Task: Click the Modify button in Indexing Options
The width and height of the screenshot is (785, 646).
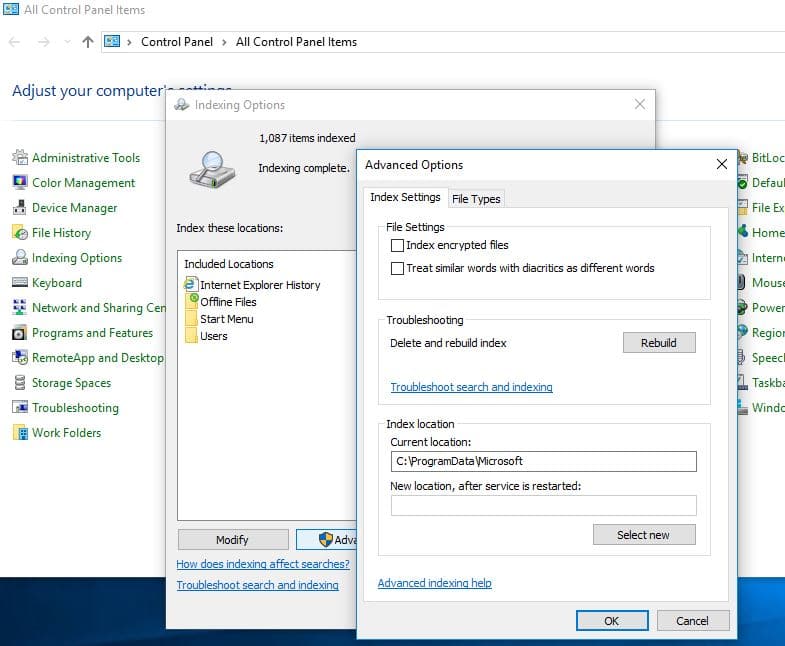Action: pos(232,540)
